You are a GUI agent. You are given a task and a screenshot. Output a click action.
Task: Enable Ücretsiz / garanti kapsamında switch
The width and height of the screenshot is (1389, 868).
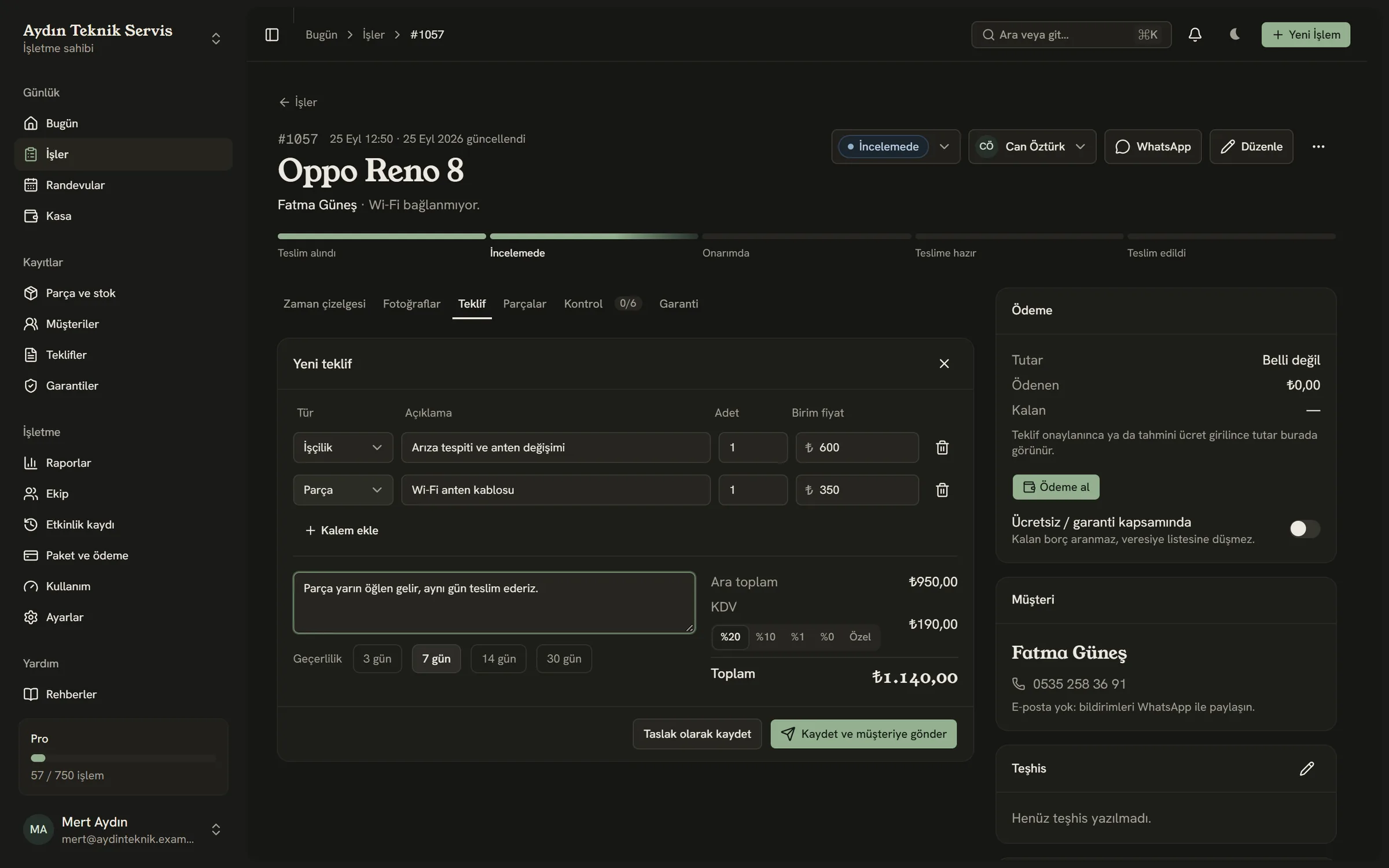pos(1305,528)
